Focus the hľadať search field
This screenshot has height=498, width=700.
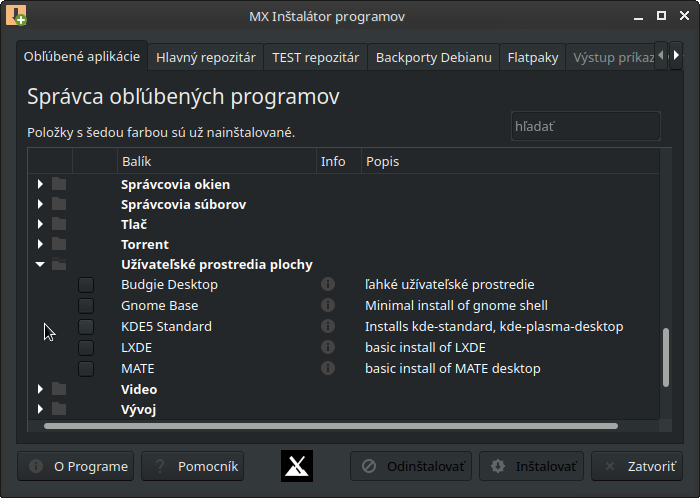585,127
